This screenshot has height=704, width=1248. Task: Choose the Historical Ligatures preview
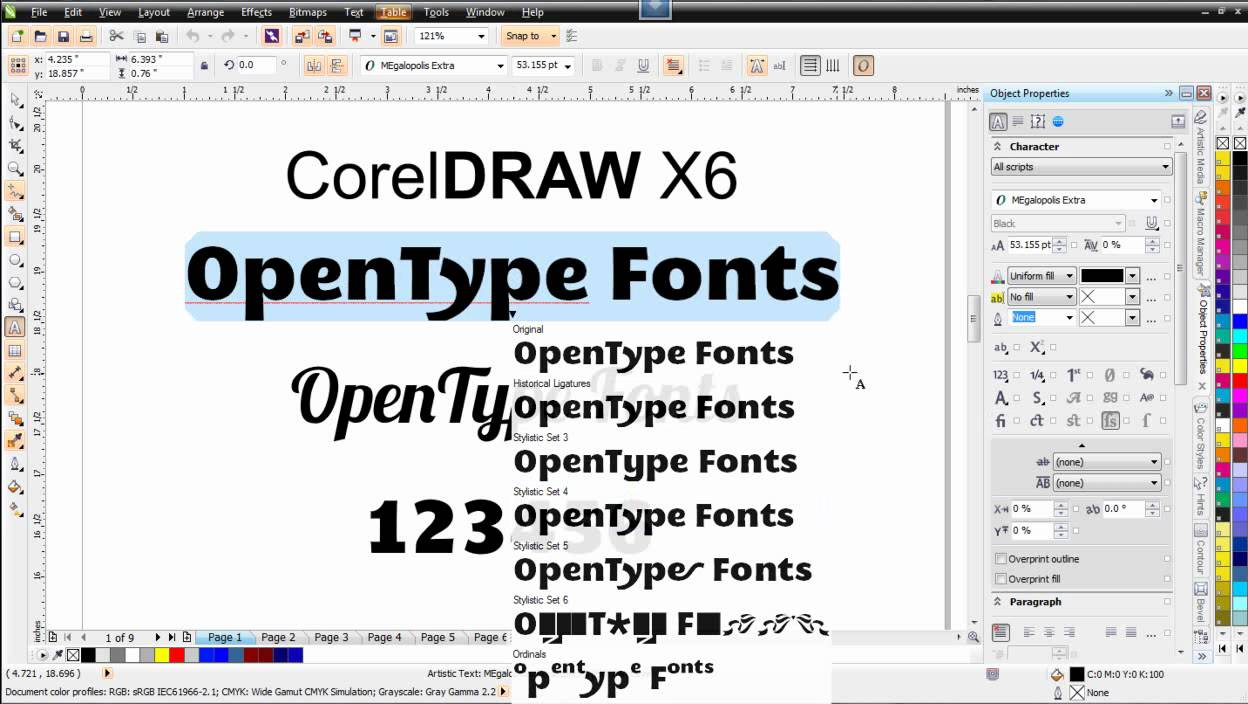pyautogui.click(x=654, y=407)
